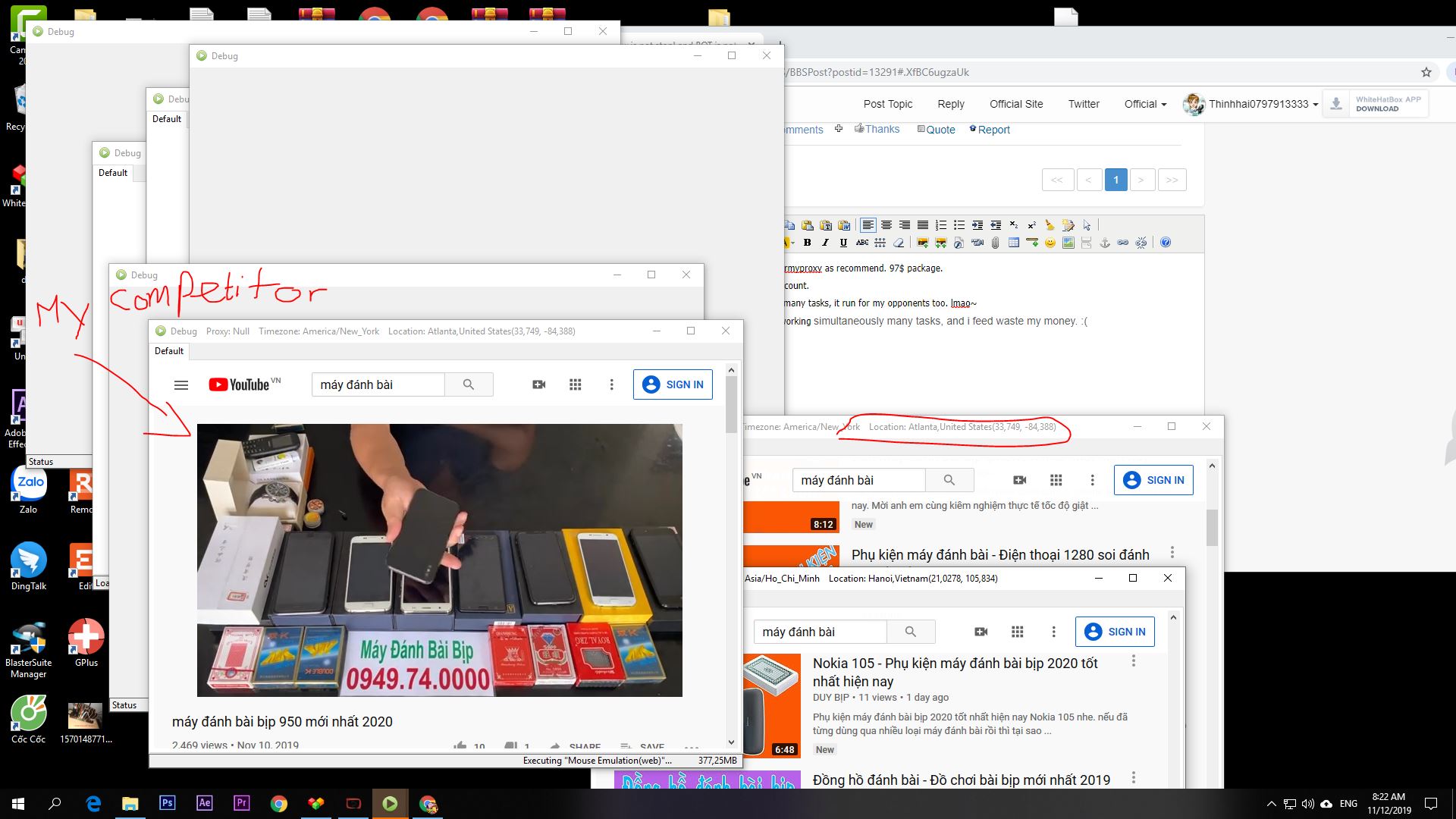The height and width of the screenshot is (819, 1456).
Task: Click the SIGN IN button on YouTube
Action: tap(673, 385)
